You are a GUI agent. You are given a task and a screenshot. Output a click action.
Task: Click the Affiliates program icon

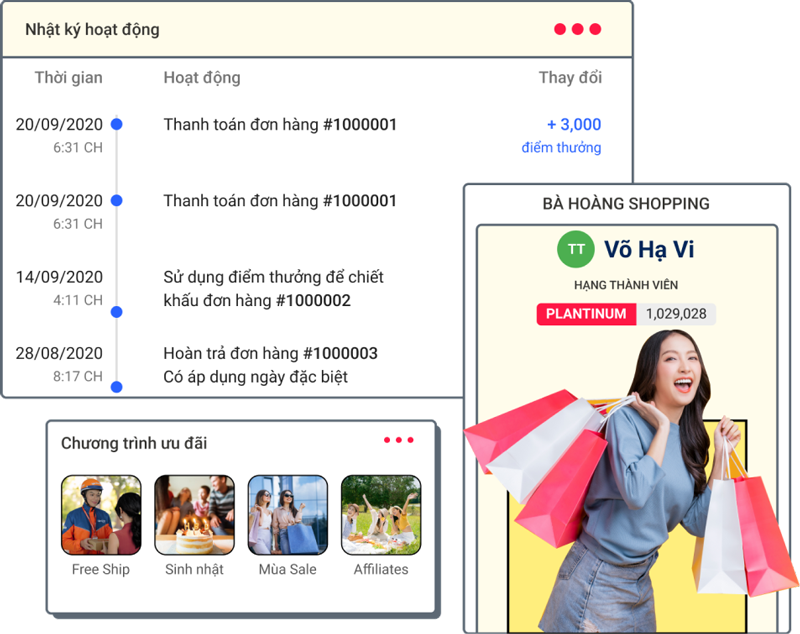pyautogui.click(x=381, y=515)
